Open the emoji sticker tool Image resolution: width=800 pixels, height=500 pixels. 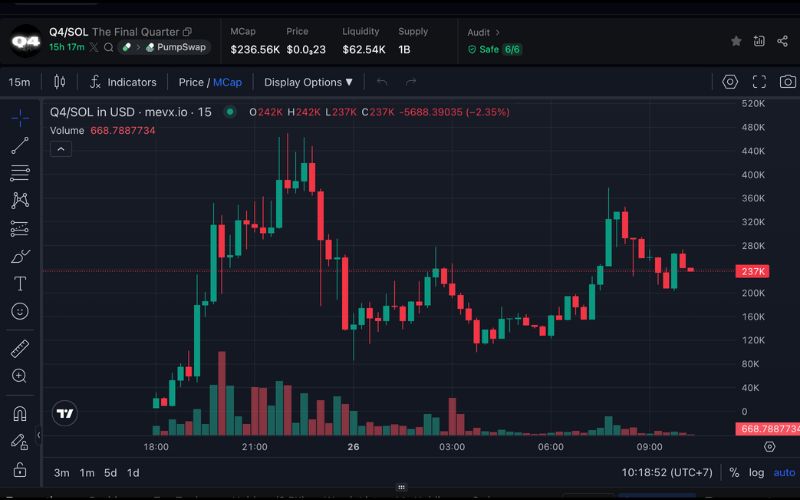19,311
